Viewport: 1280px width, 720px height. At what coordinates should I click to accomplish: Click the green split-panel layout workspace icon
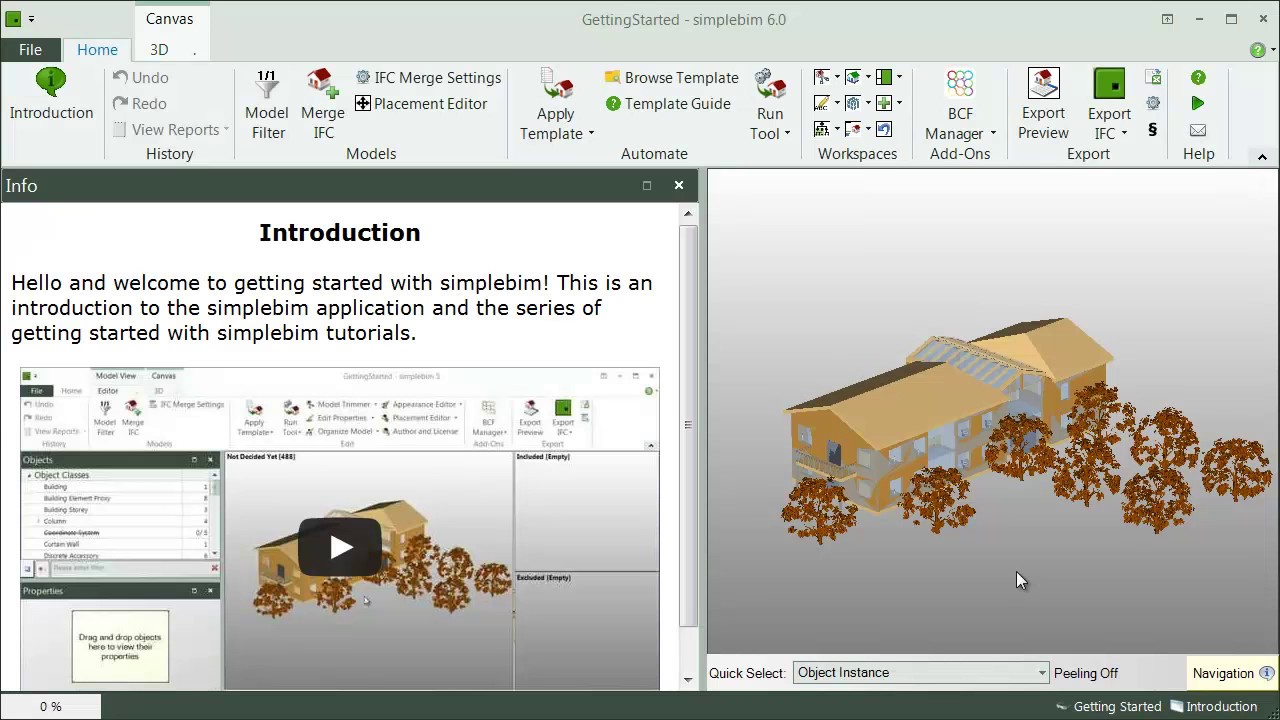coord(884,77)
